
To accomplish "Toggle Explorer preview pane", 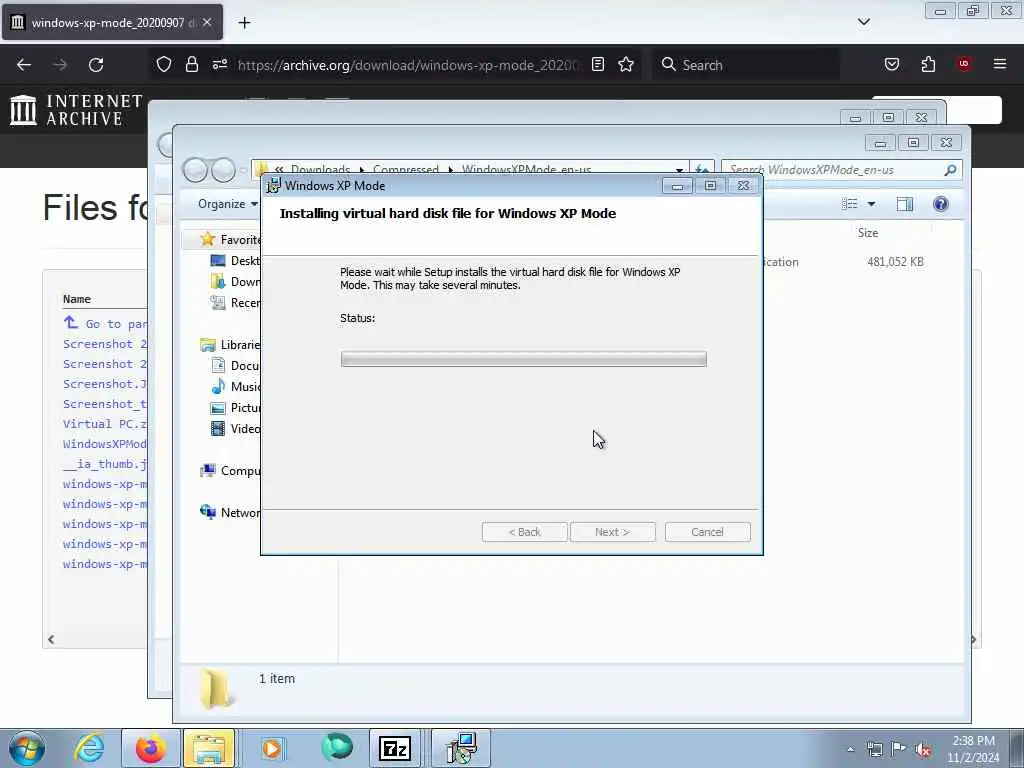I will click(x=904, y=204).
